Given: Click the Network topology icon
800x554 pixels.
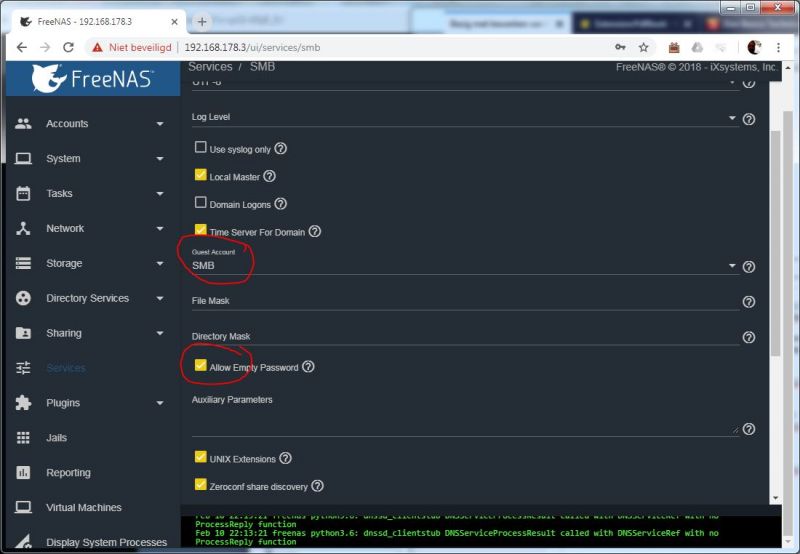Looking at the screenshot, I should [x=23, y=229].
